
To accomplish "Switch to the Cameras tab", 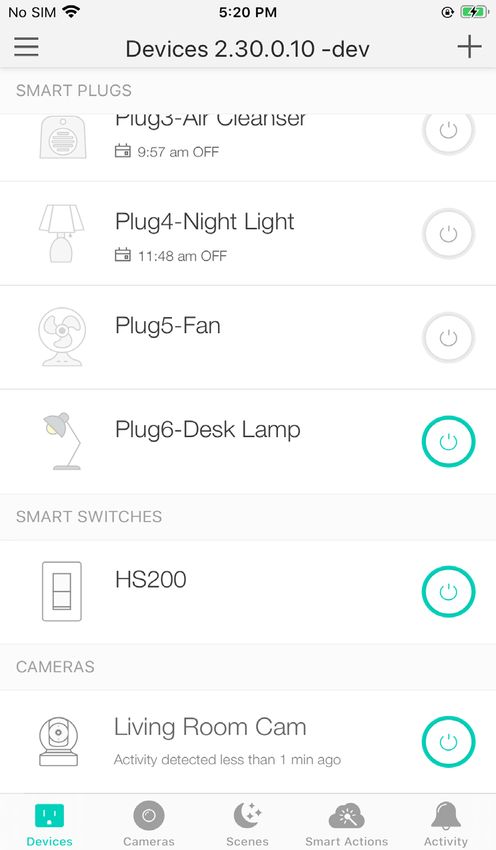I will click(x=149, y=824).
